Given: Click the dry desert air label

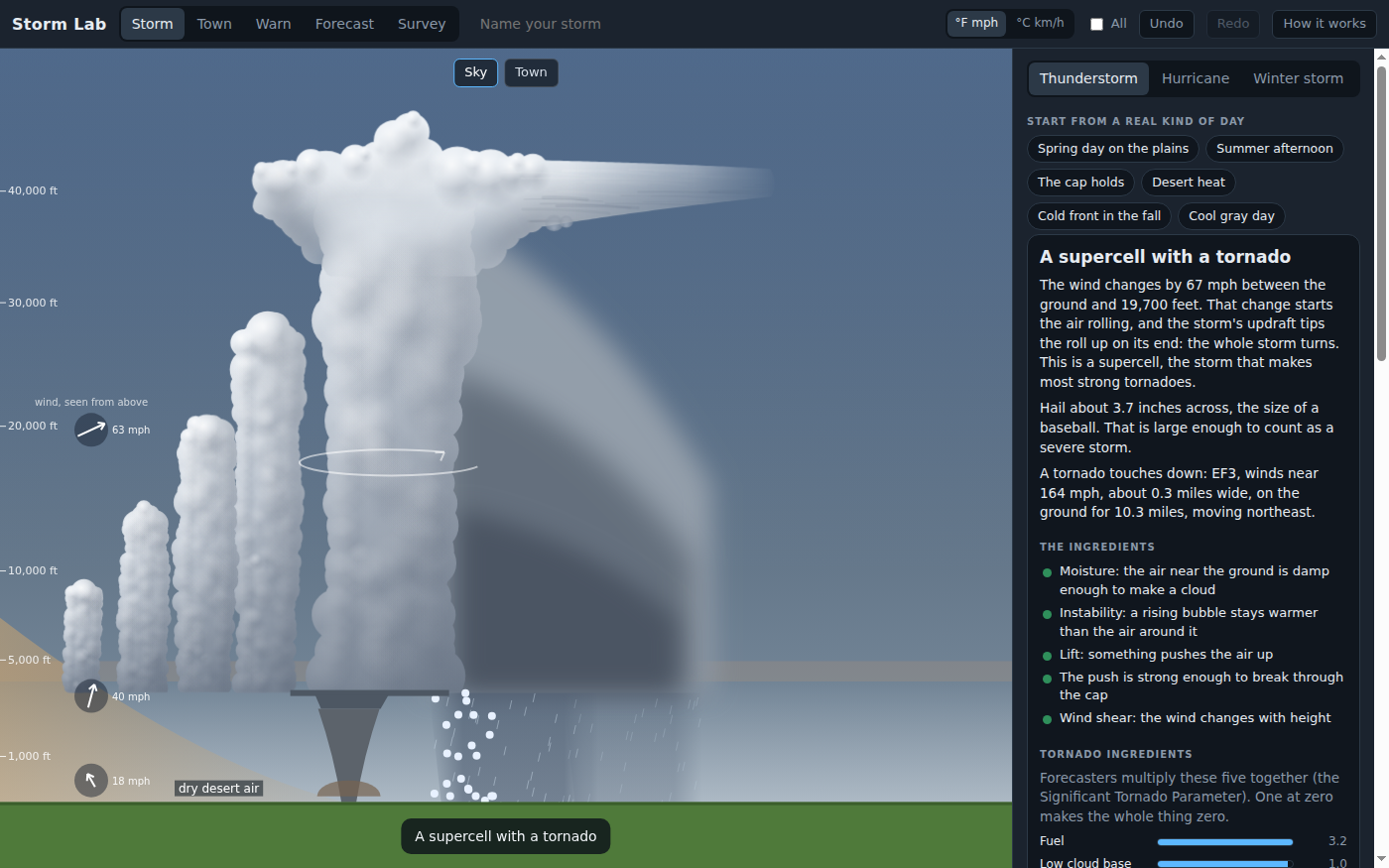Looking at the screenshot, I should tap(219, 789).
